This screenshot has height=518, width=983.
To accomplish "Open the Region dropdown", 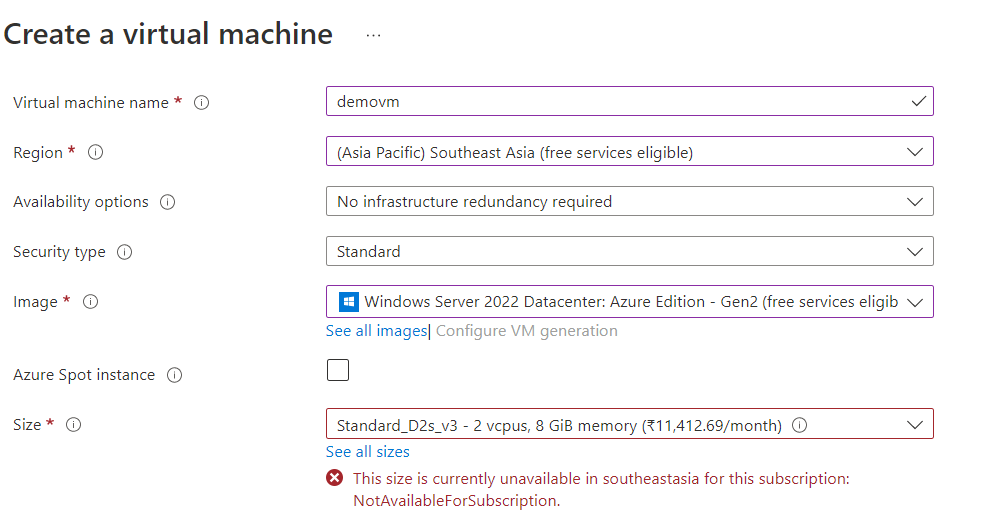I will tap(629, 152).
